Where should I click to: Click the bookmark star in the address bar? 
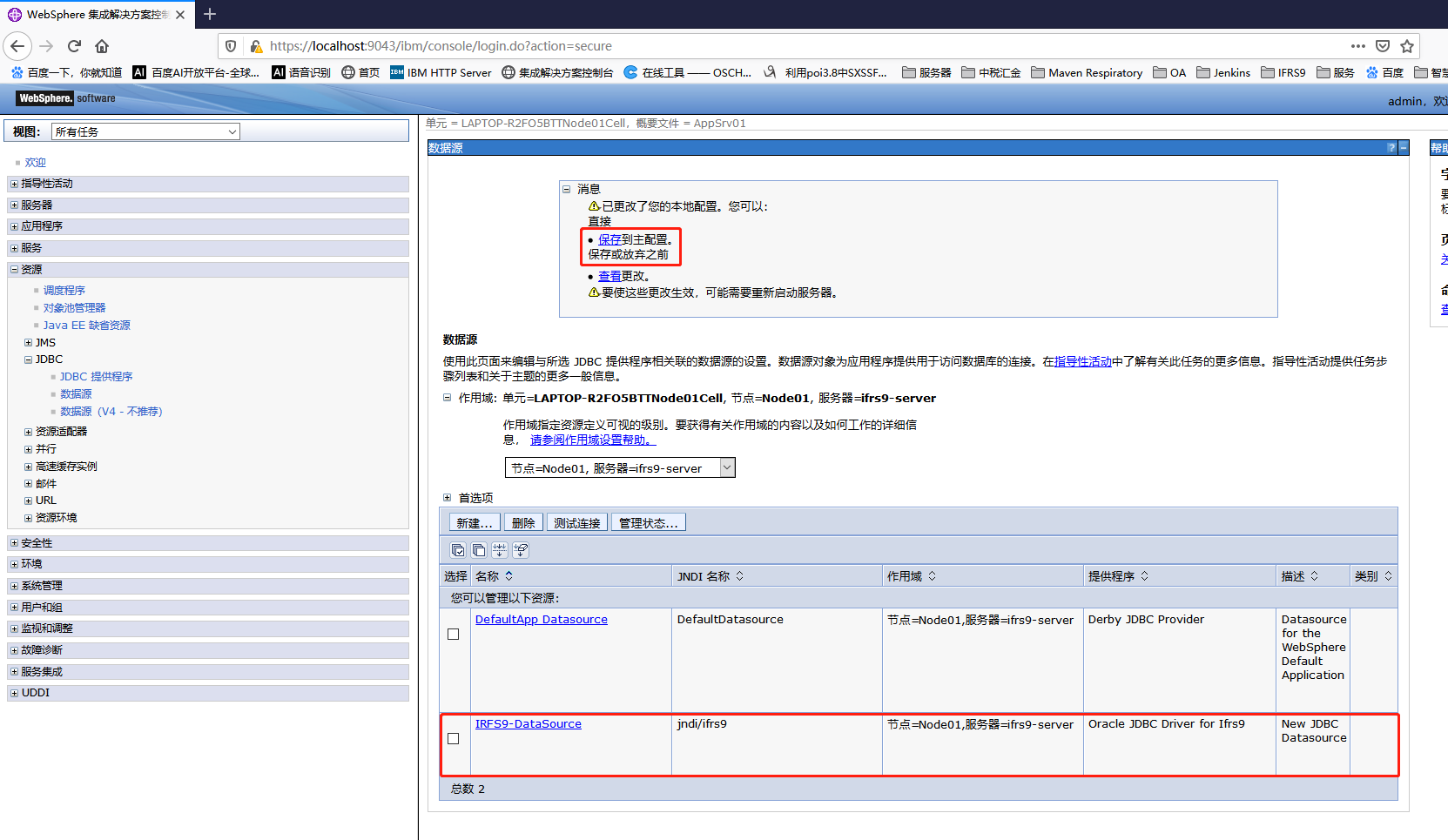(1408, 45)
